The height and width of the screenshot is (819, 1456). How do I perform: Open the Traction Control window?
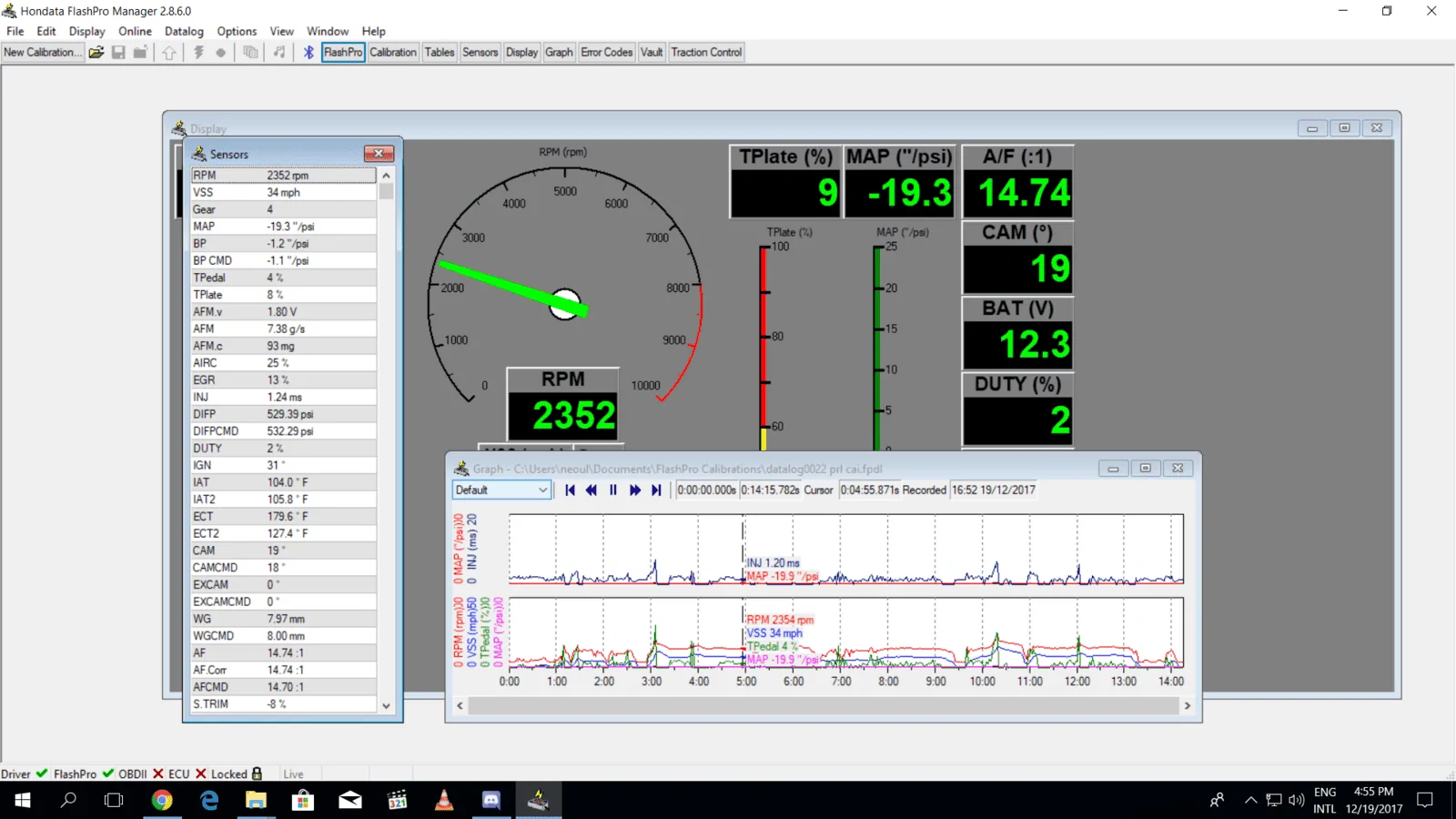coord(706,53)
